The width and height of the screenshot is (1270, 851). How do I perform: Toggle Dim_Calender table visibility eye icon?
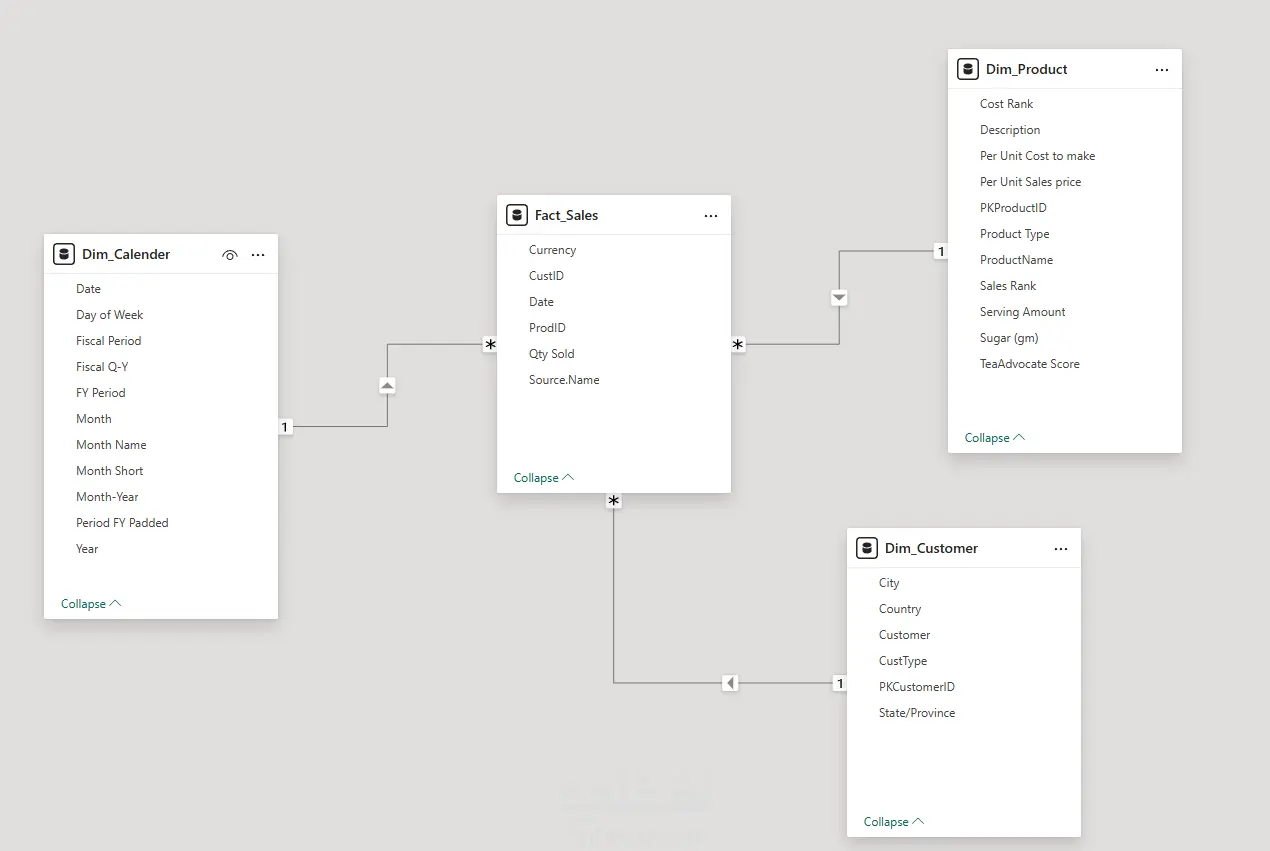tap(230, 255)
